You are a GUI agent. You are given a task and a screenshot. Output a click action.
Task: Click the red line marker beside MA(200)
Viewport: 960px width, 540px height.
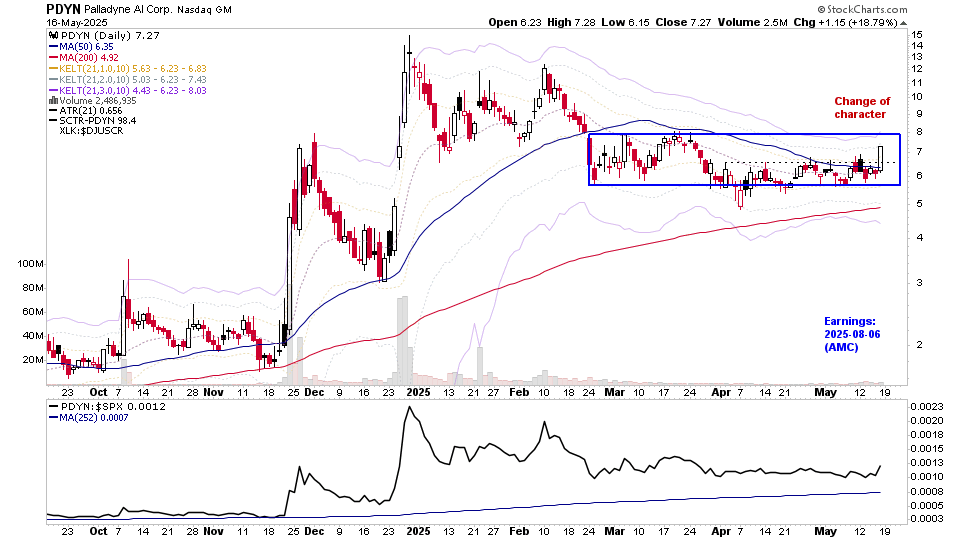coord(53,58)
